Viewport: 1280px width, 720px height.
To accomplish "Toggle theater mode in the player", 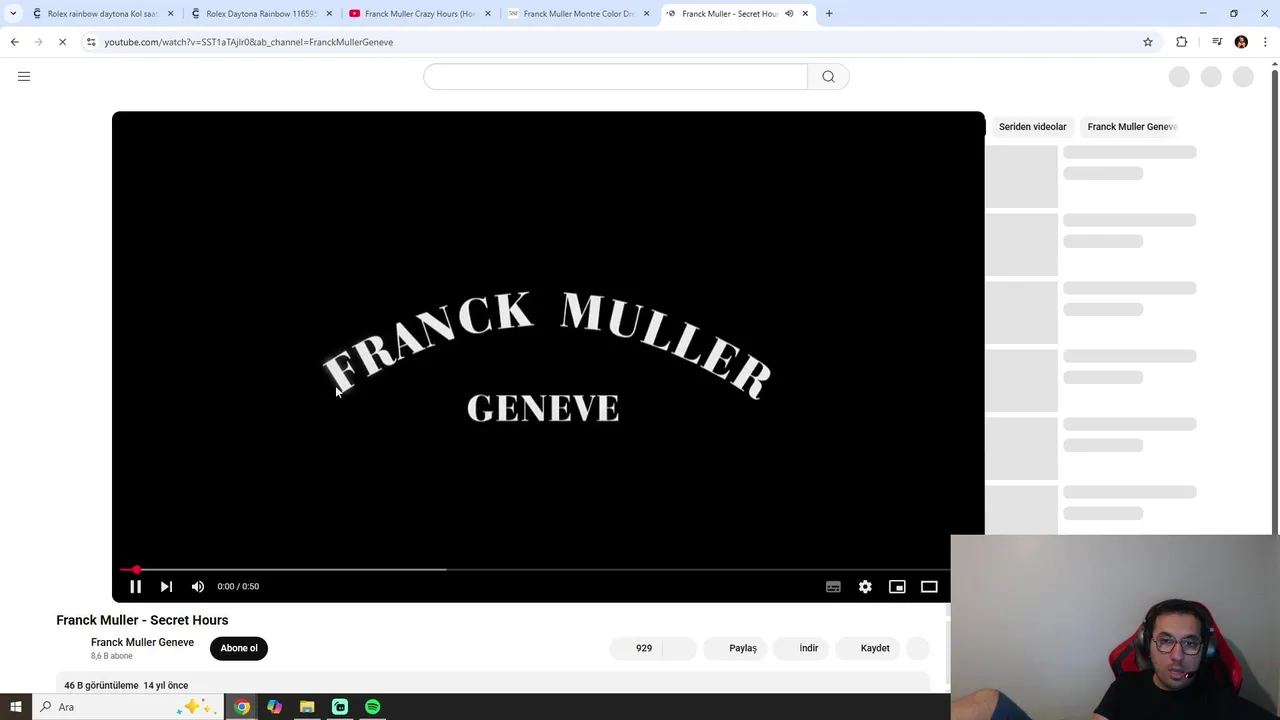I will 929,587.
